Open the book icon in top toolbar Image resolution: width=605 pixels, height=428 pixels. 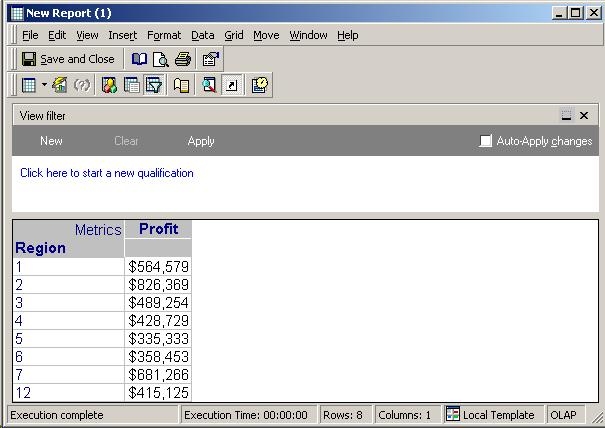[x=140, y=59]
